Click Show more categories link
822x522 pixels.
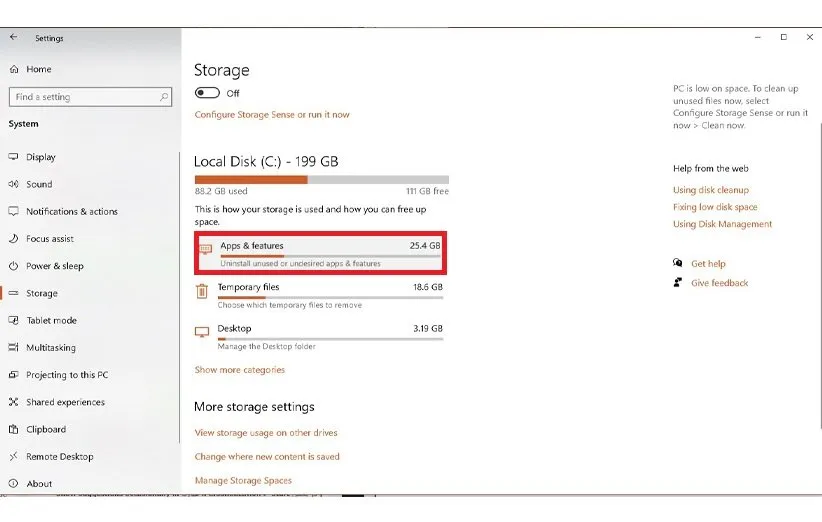pyautogui.click(x=240, y=369)
